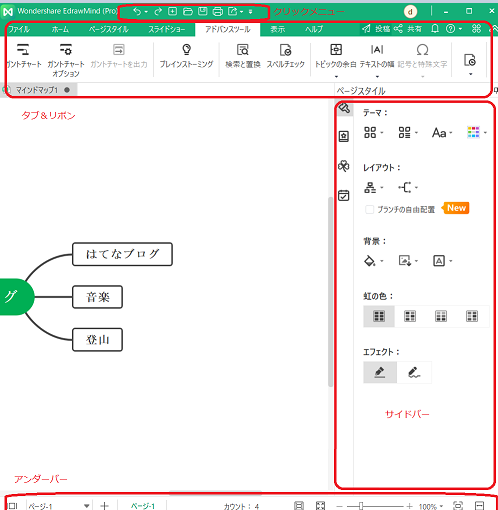Image resolution: width=498 pixels, height=510 pixels.
Task: Select the ページ-1 page tab at bottom
Action: coord(143,506)
